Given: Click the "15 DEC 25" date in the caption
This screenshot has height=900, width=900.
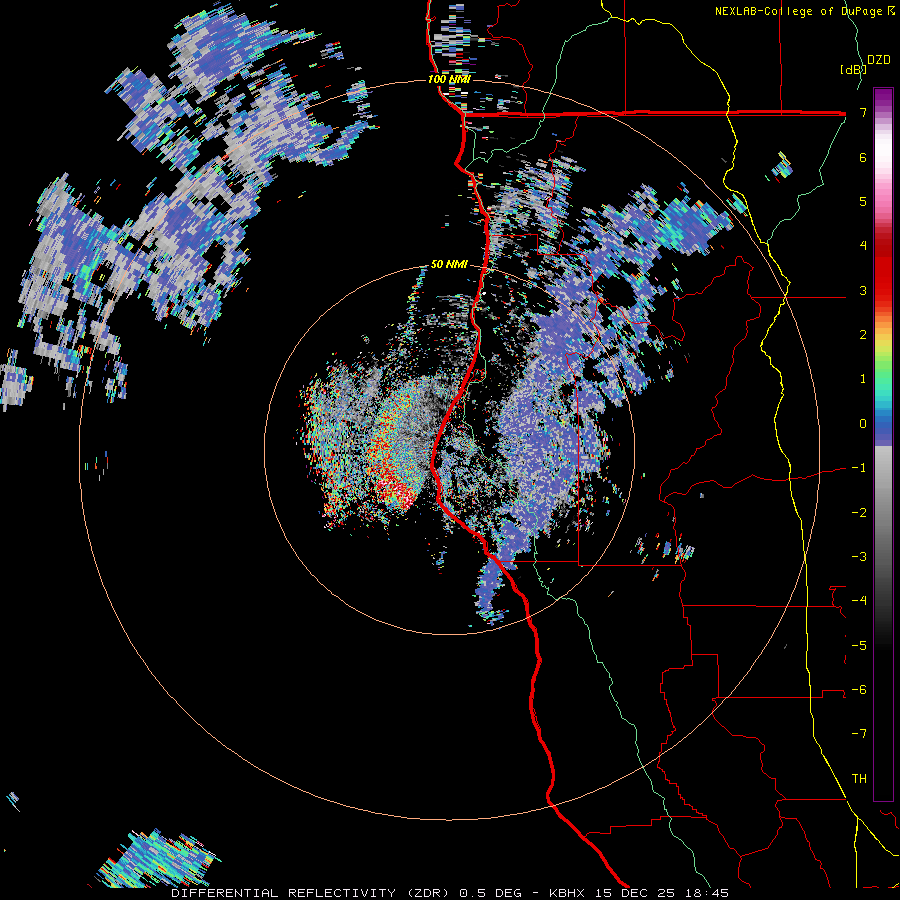Looking at the screenshot, I should (x=633, y=893).
